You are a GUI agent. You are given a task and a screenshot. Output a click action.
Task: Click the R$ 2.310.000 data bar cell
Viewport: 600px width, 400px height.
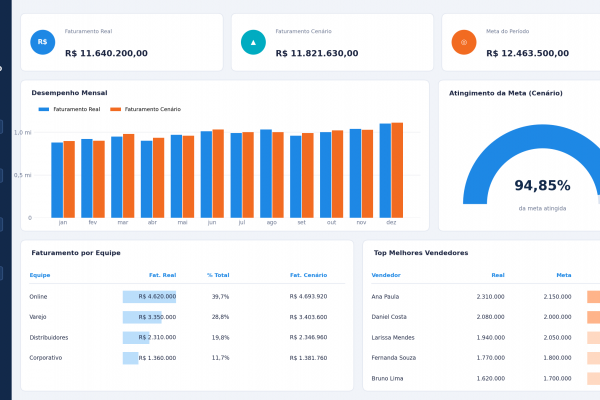point(149,338)
